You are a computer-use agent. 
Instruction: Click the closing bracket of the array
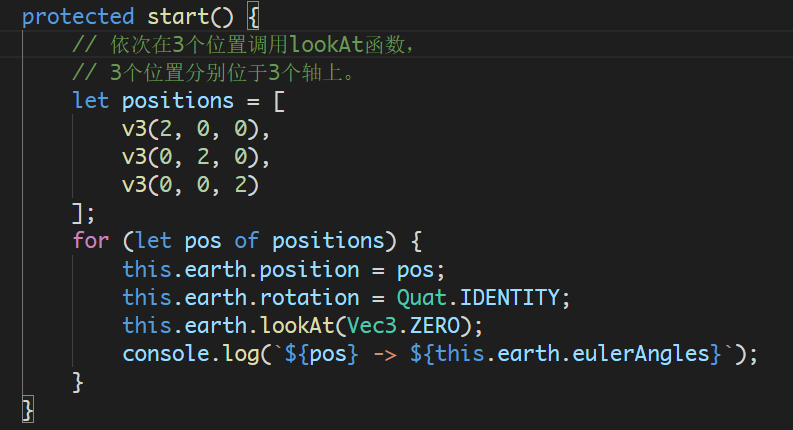(79, 213)
